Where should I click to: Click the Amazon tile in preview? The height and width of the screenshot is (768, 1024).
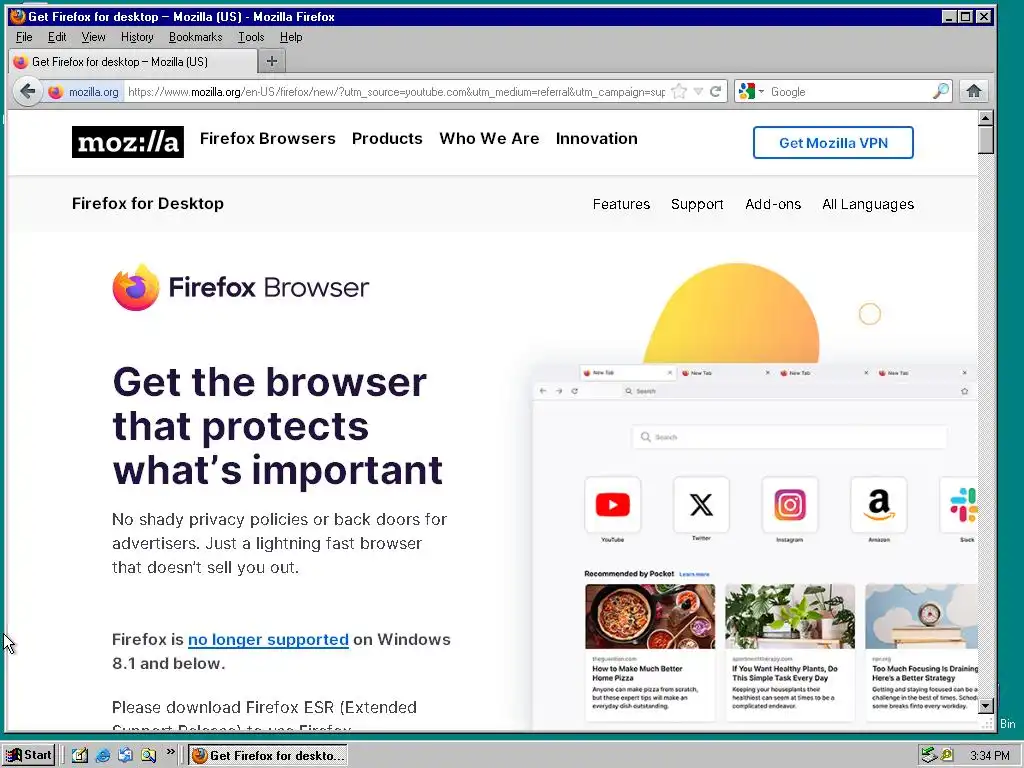coord(878,505)
